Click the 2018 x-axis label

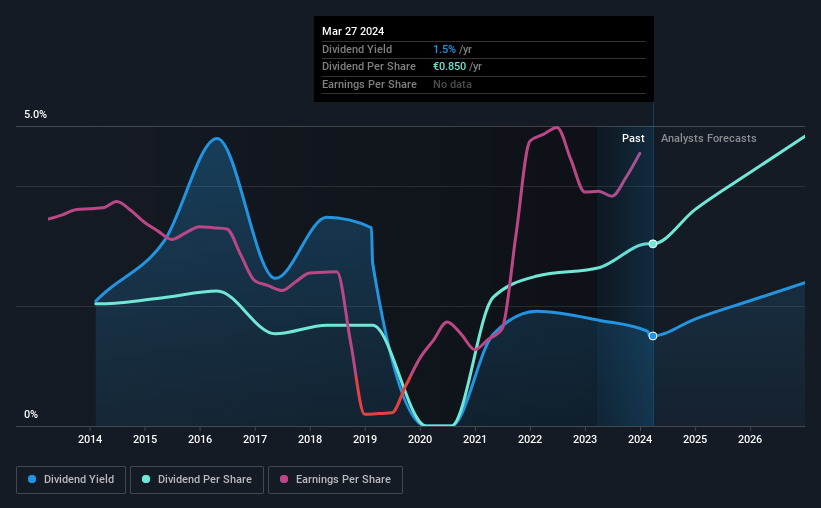coord(310,439)
